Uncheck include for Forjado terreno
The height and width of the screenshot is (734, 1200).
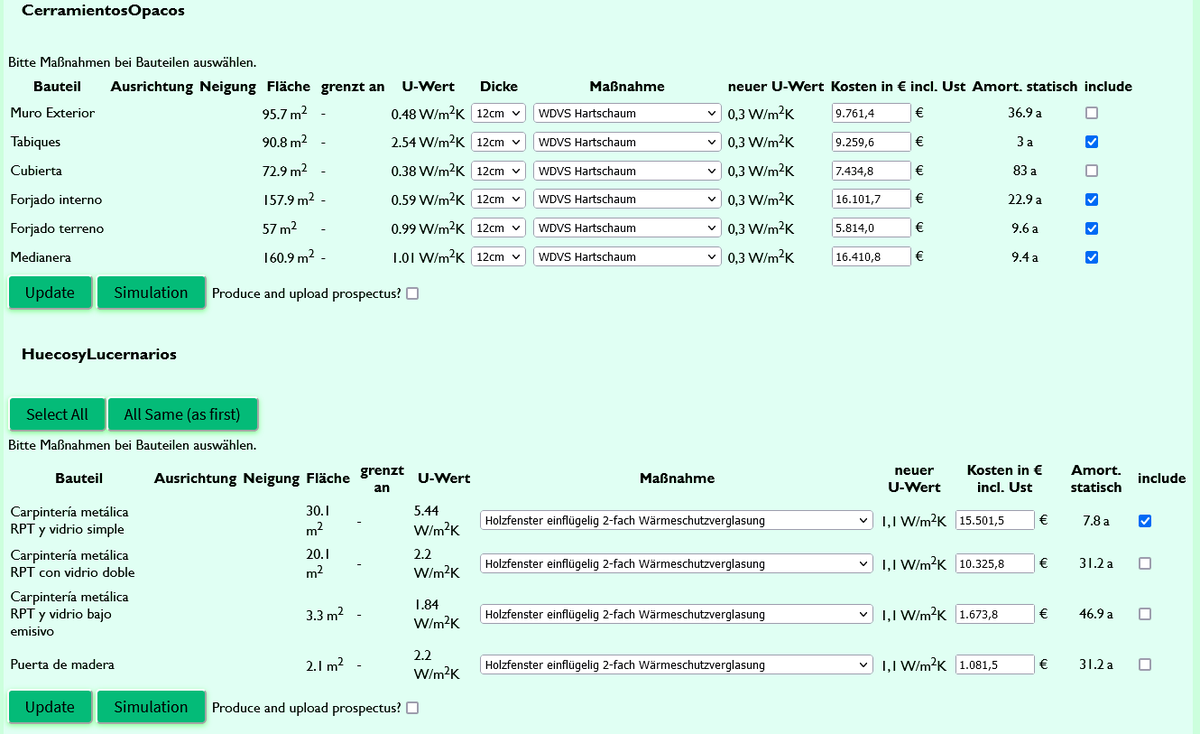pos(1092,228)
